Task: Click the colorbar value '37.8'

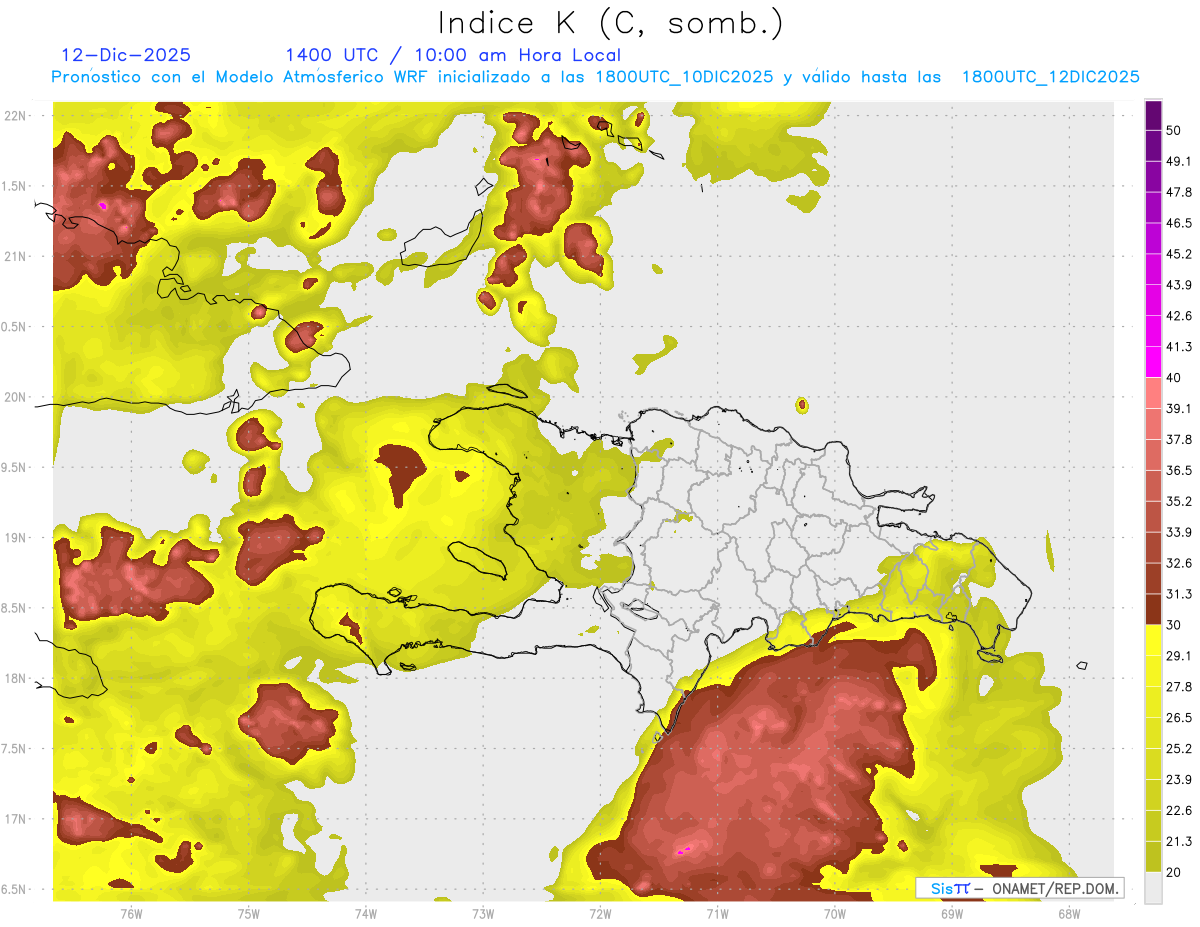Action: [x=1179, y=439]
